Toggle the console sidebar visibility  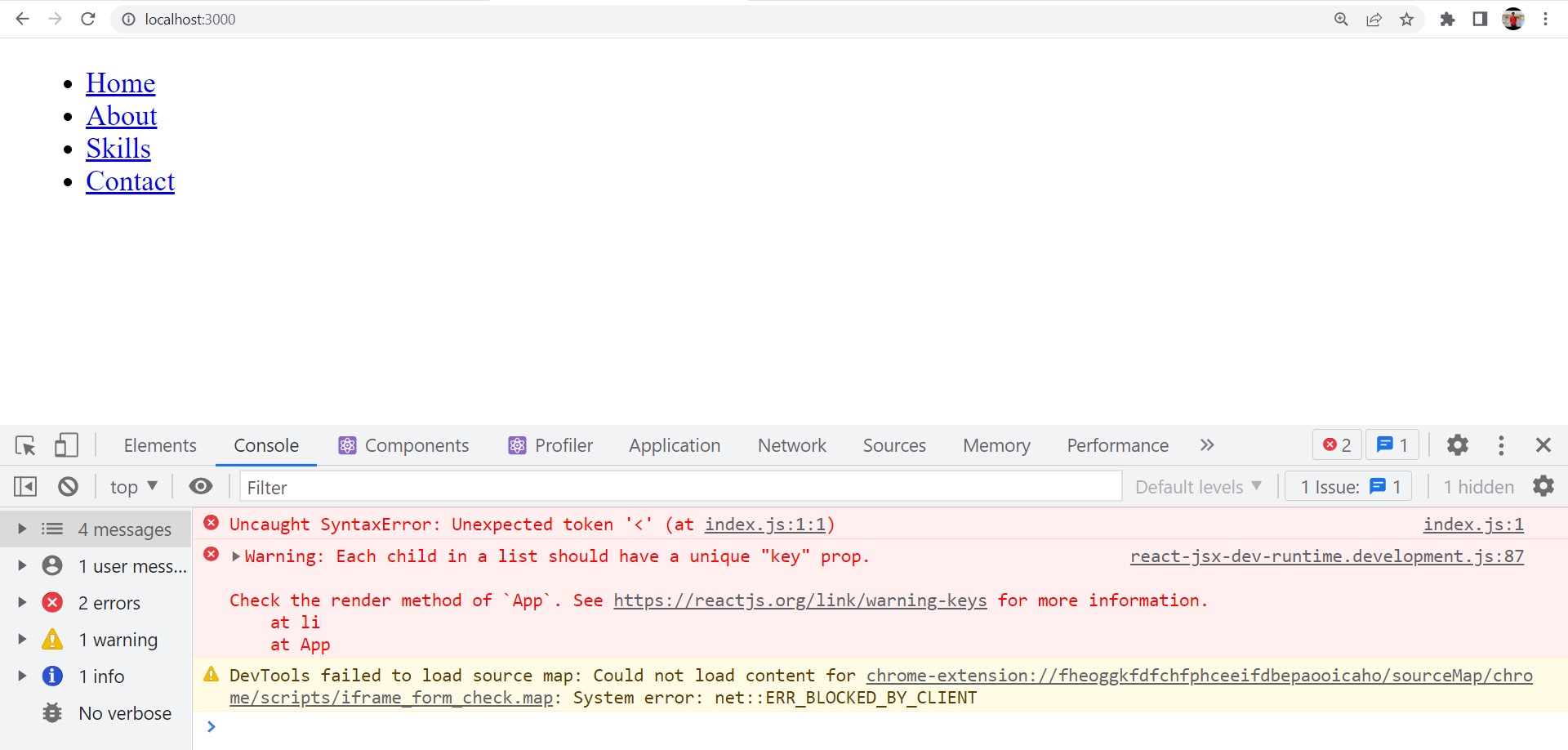[x=25, y=487]
